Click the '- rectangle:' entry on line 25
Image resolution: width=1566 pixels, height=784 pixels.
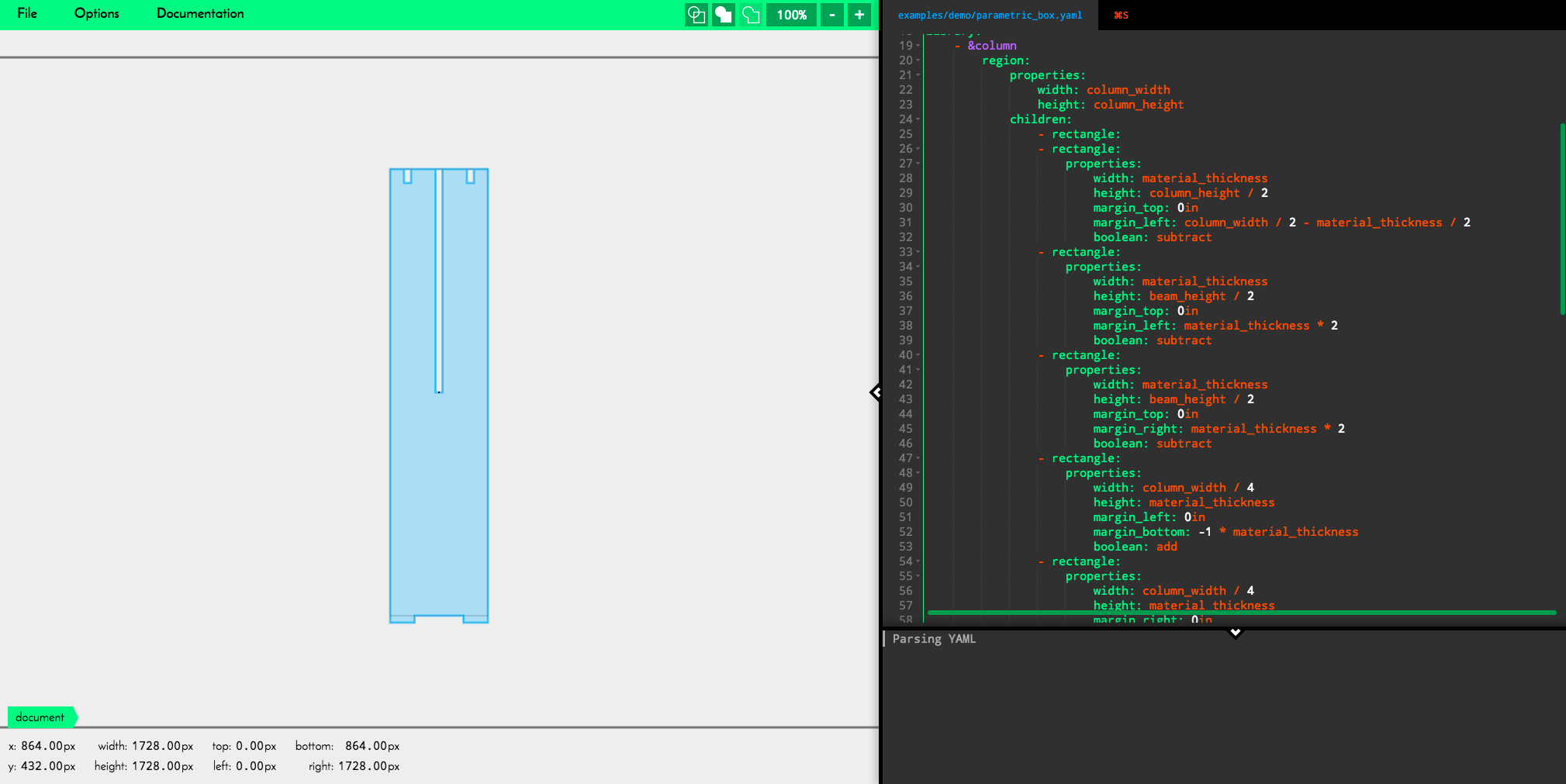pos(1079,134)
